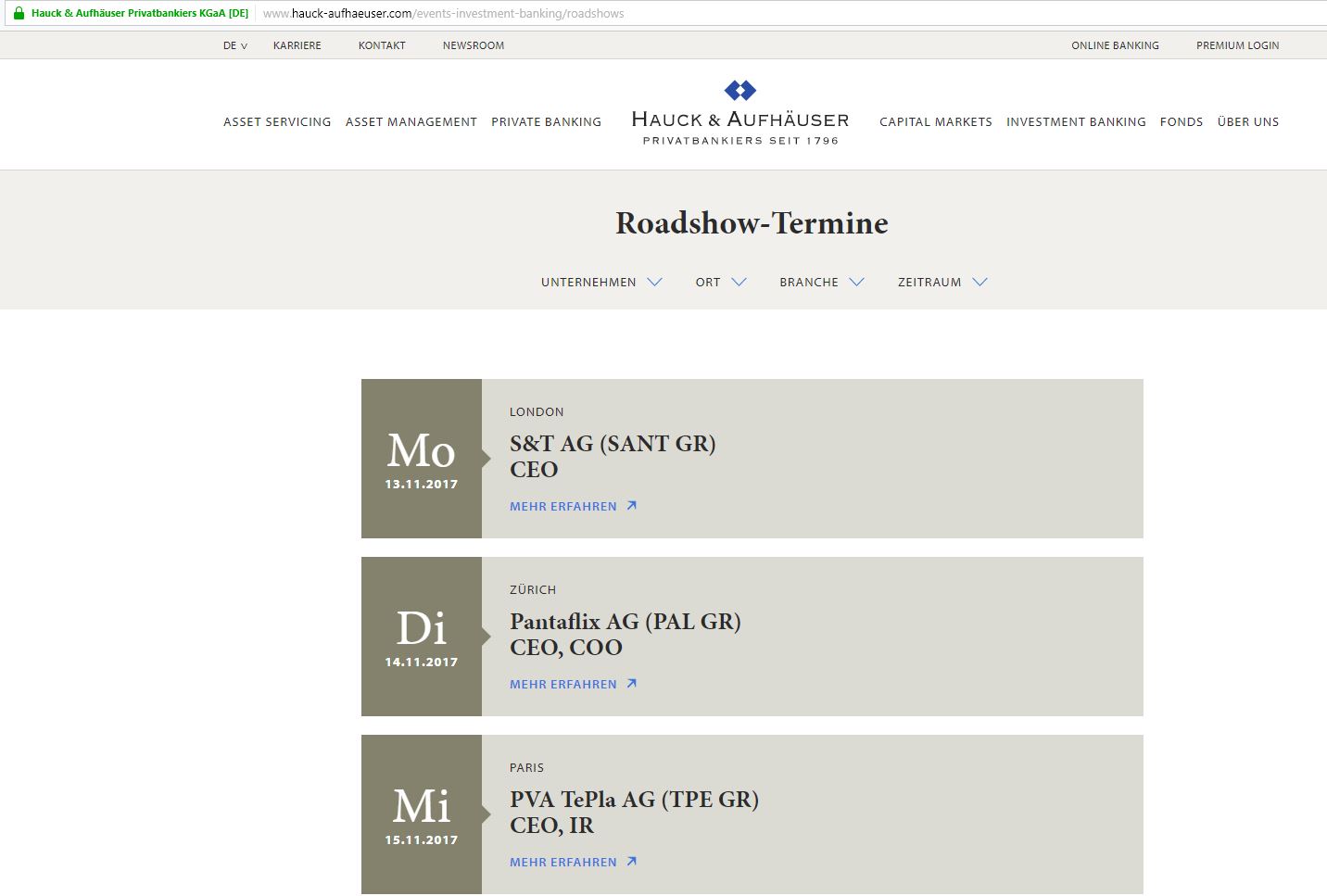Screen dimensions: 1327x896
Task: Click the browser address bar URL
Action: coord(443,14)
